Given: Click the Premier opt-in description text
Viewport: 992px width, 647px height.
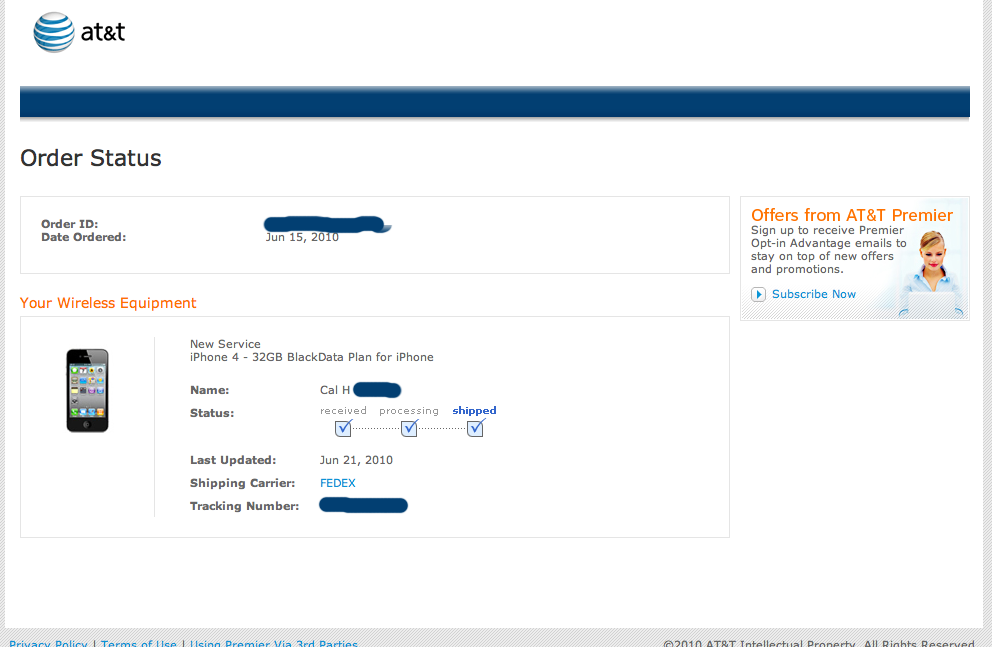Looking at the screenshot, I should [x=829, y=250].
